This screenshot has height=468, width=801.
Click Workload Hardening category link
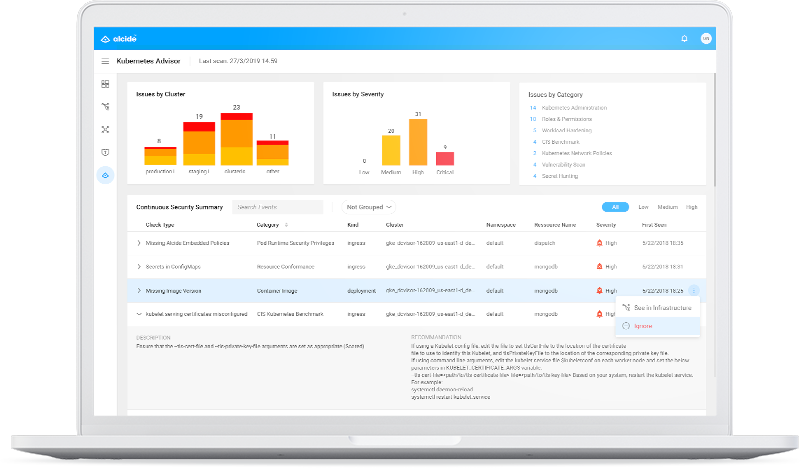point(567,130)
